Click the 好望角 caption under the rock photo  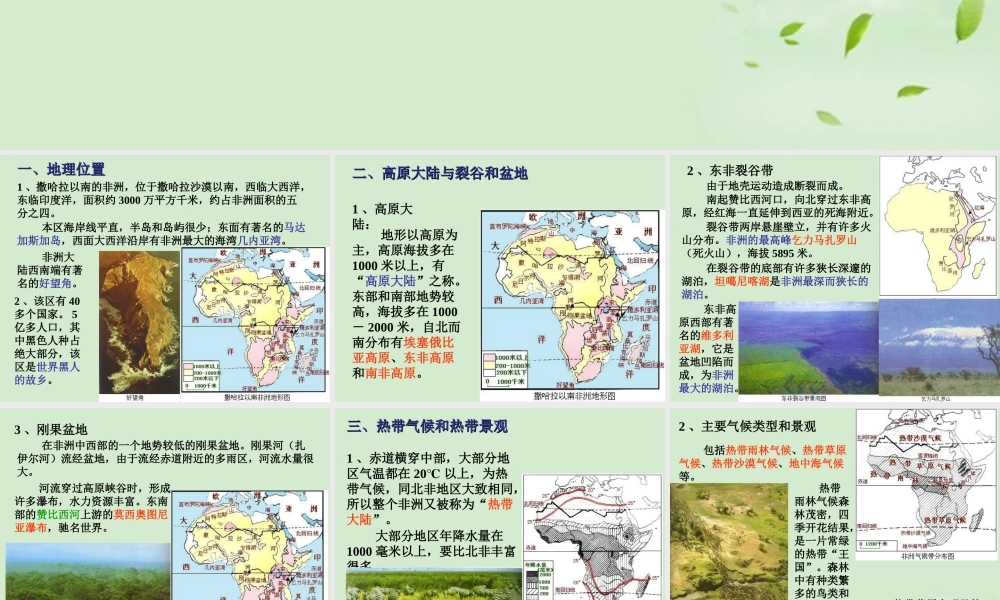coord(135,398)
